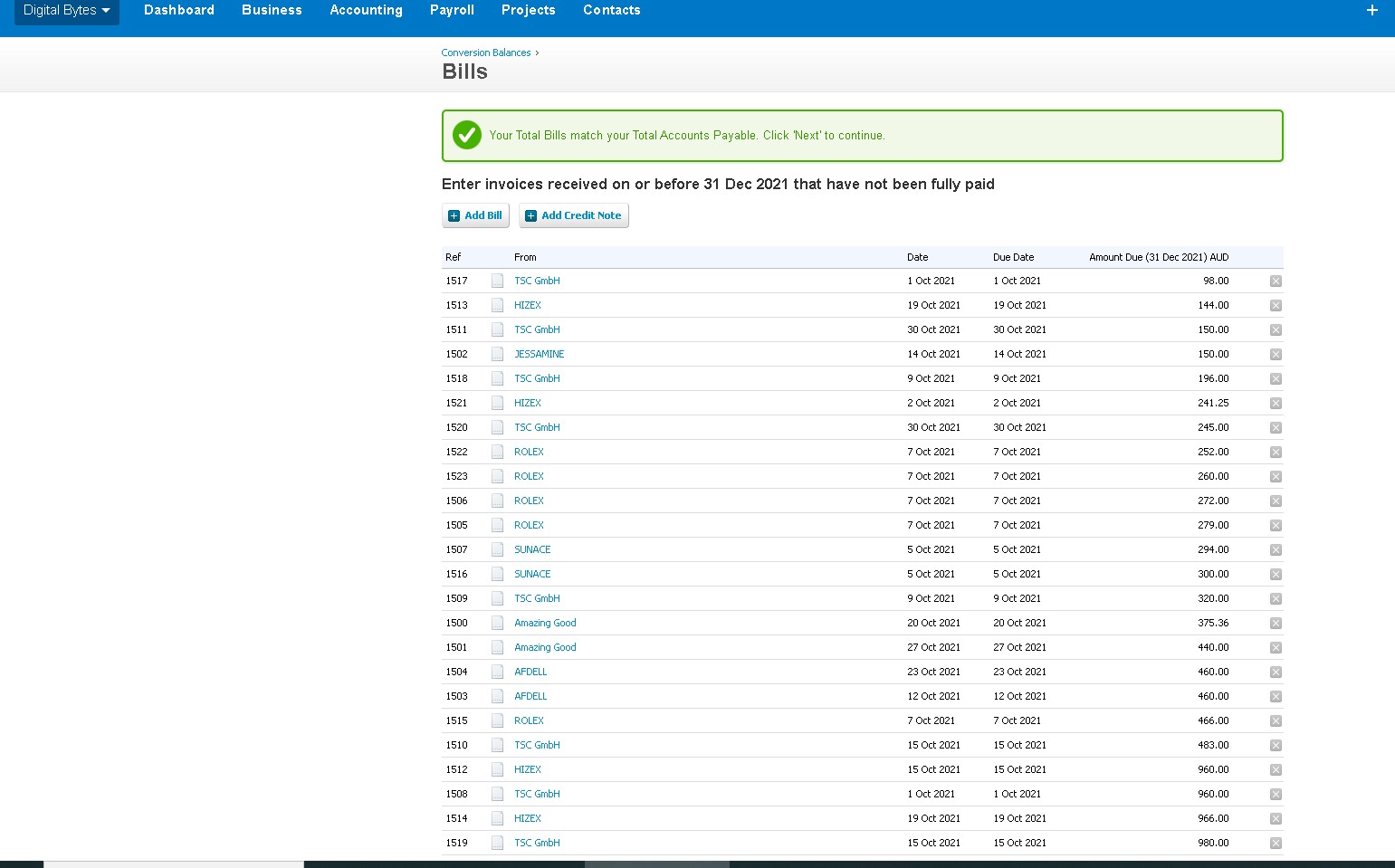Click amount 375.36 on bill 1500
This screenshot has width=1395, height=868.
[x=1213, y=623]
